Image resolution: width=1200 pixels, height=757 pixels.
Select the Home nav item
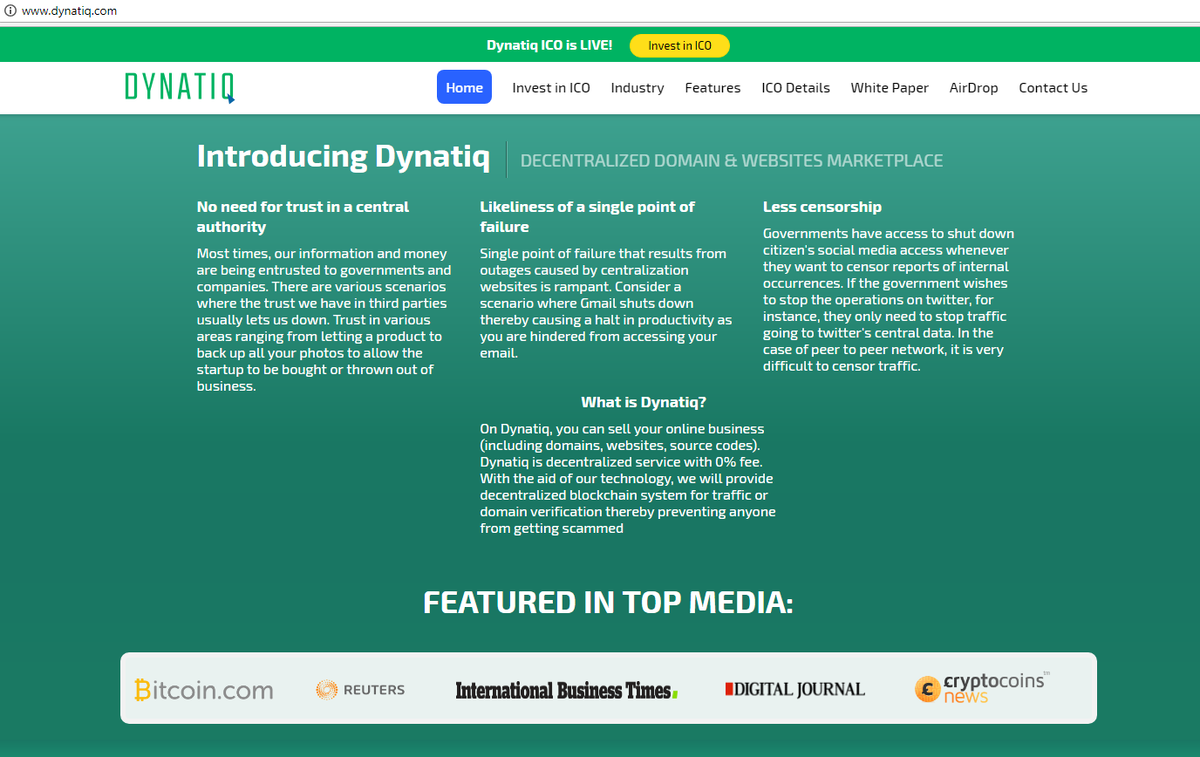click(464, 87)
